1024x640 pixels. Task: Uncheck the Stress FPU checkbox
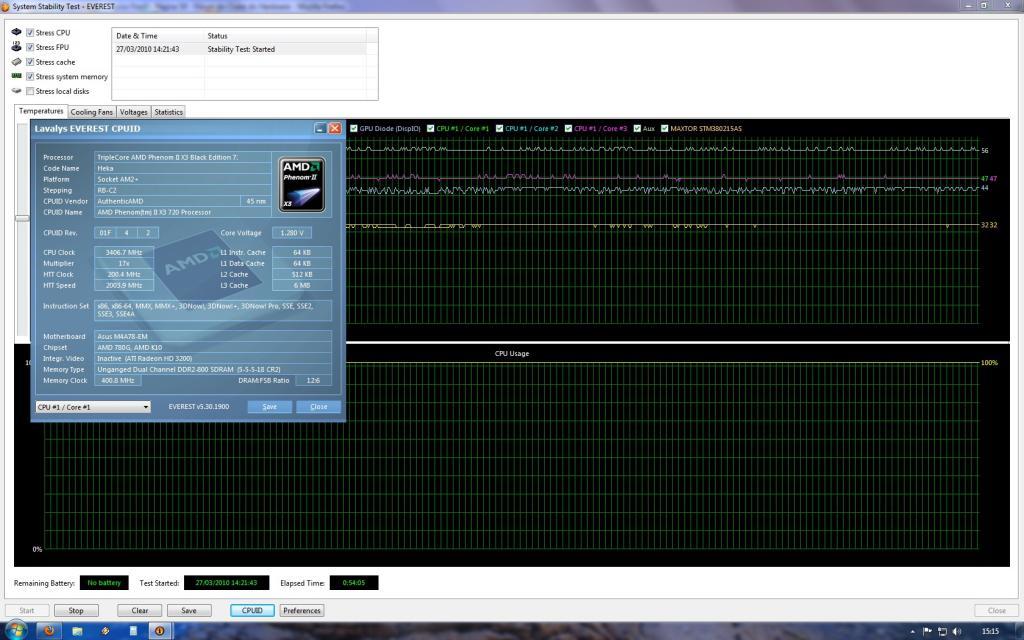pos(30,47)
